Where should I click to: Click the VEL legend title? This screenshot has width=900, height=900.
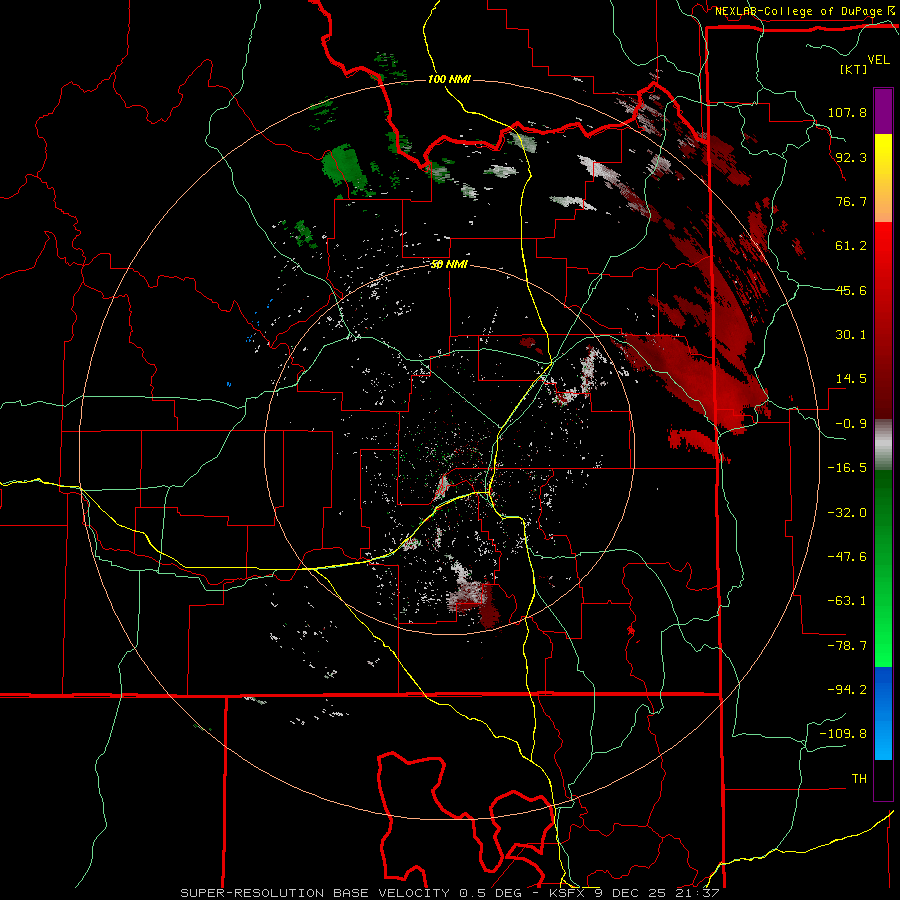click(x=878, y=59)
